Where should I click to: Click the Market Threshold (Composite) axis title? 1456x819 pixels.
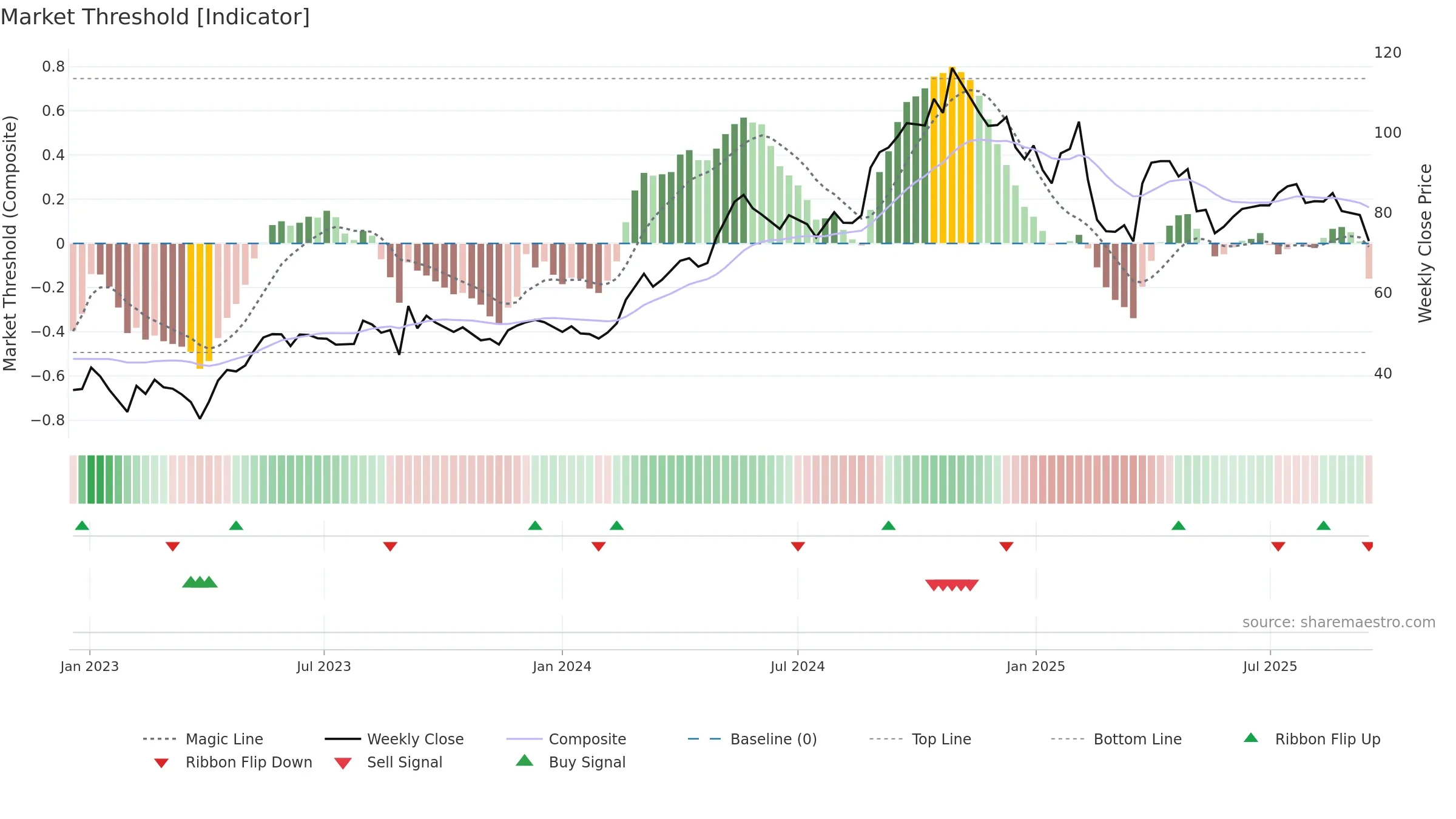10,243
